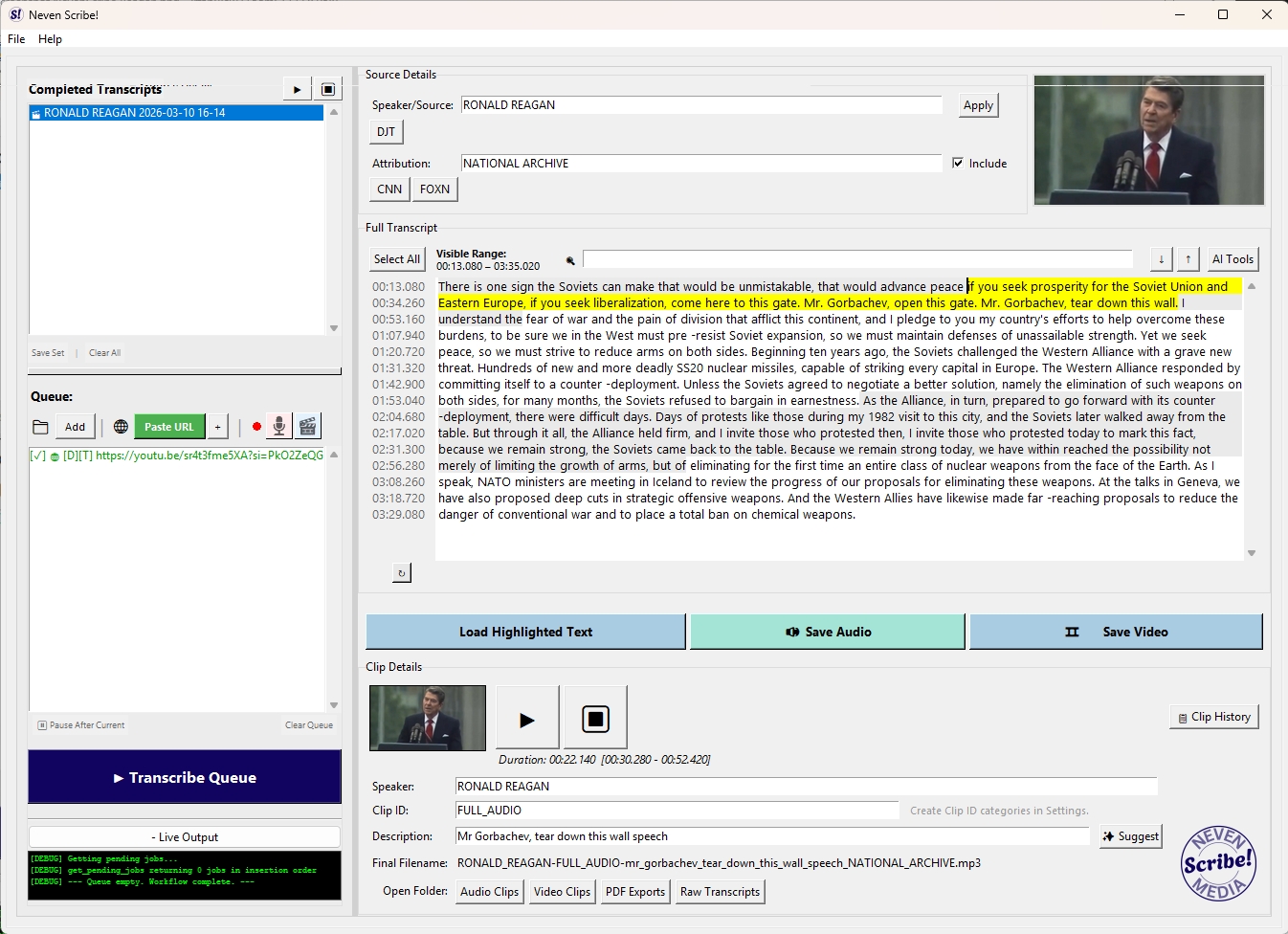The height and width of the screenshot is (934, 1288).
Task: Toggle the checked YouTube URL queue item
Action: [38, 456]
